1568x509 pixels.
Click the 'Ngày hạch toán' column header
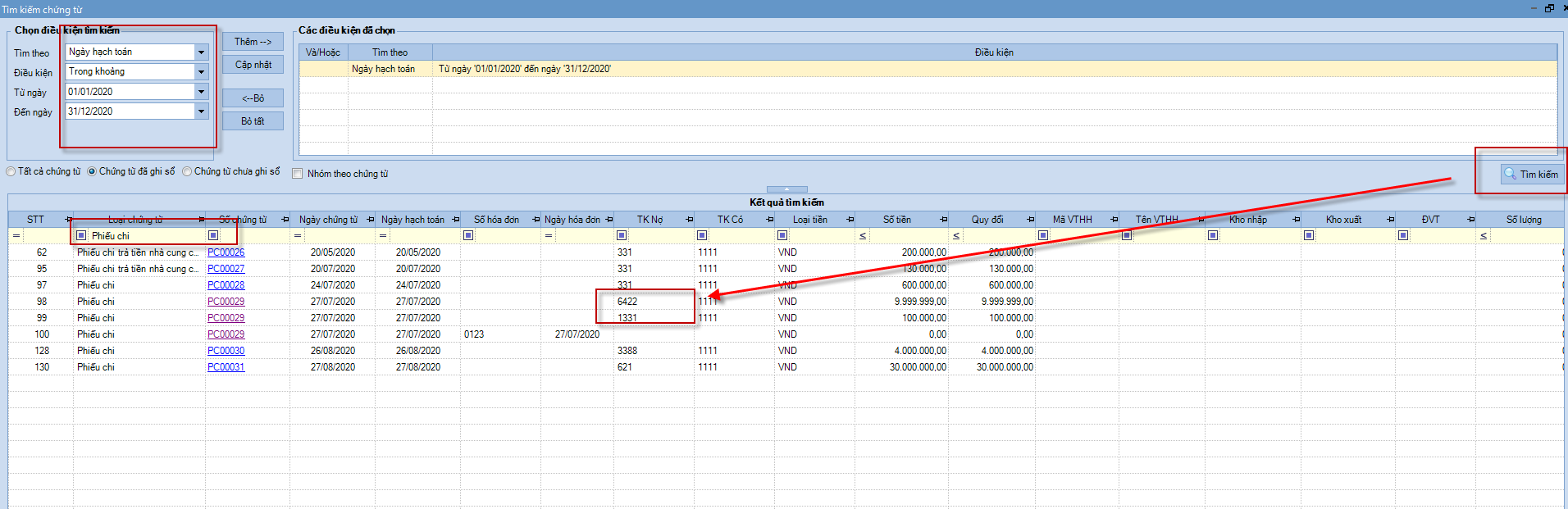pyautogui.click(x=413, y=220)
